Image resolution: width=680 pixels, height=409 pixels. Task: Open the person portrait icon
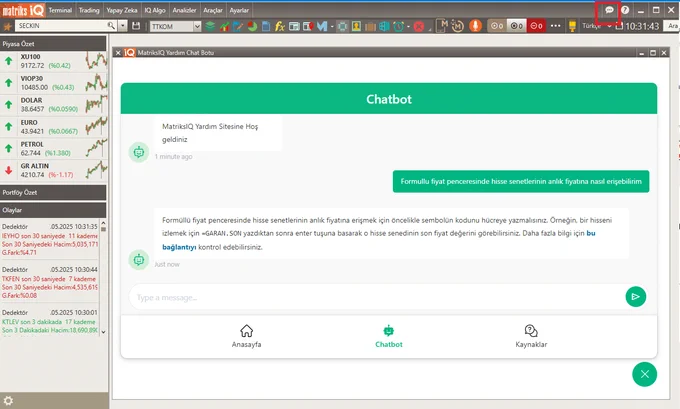[x=356, y=26]
